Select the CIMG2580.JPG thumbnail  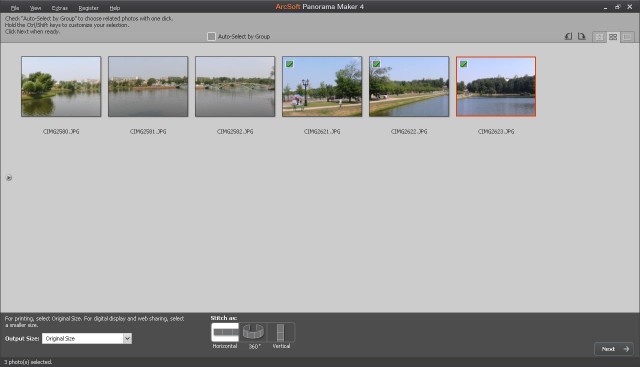pyautogui.click(x=61, y=87)
